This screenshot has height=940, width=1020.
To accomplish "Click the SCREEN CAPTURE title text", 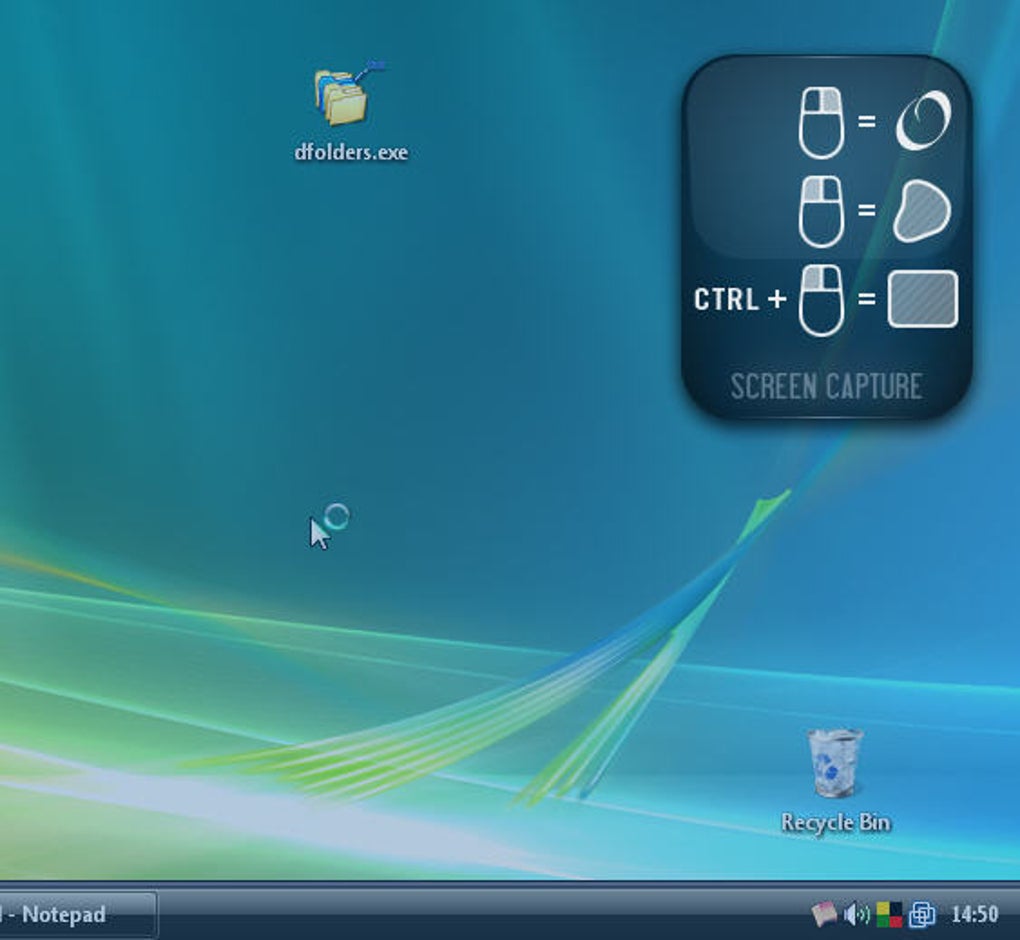I will point(826,386).
